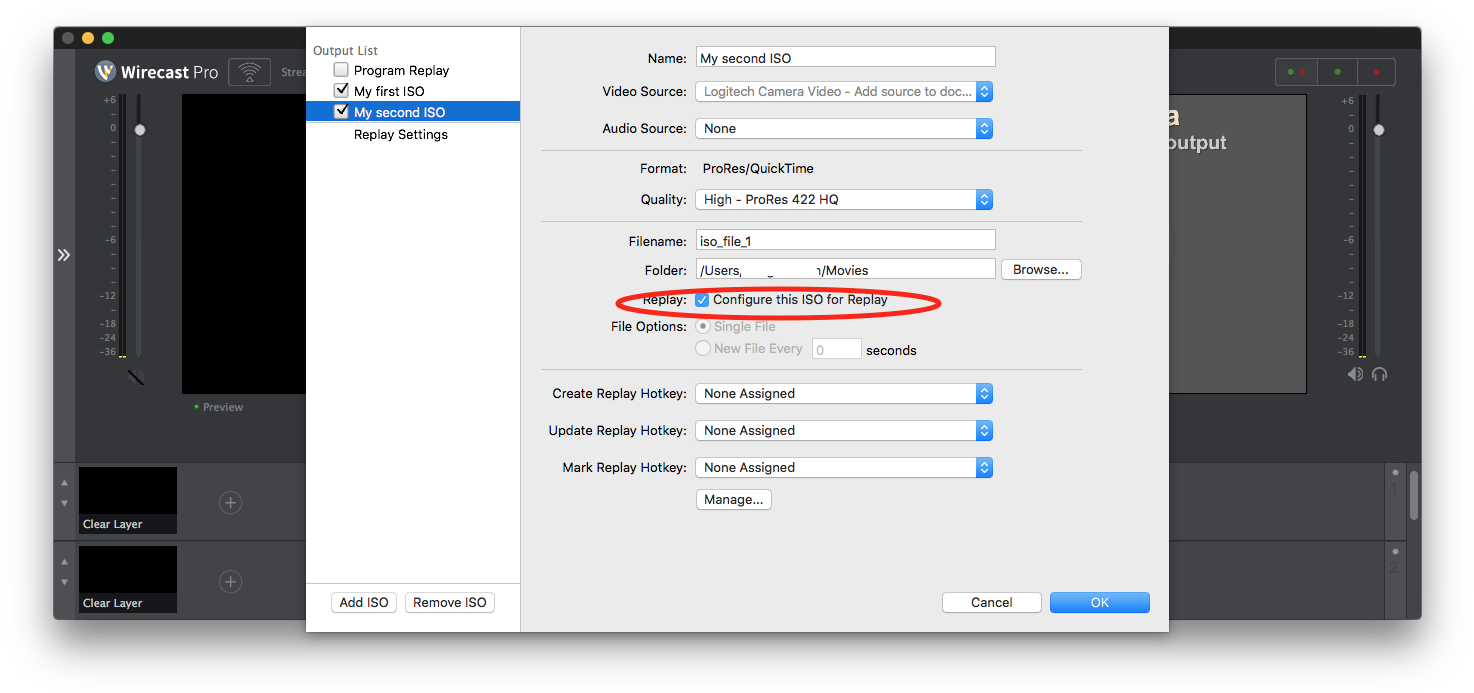Add a shot with layer 1 plus icon
Screen dimensions: 1474x693
[230, 502]
